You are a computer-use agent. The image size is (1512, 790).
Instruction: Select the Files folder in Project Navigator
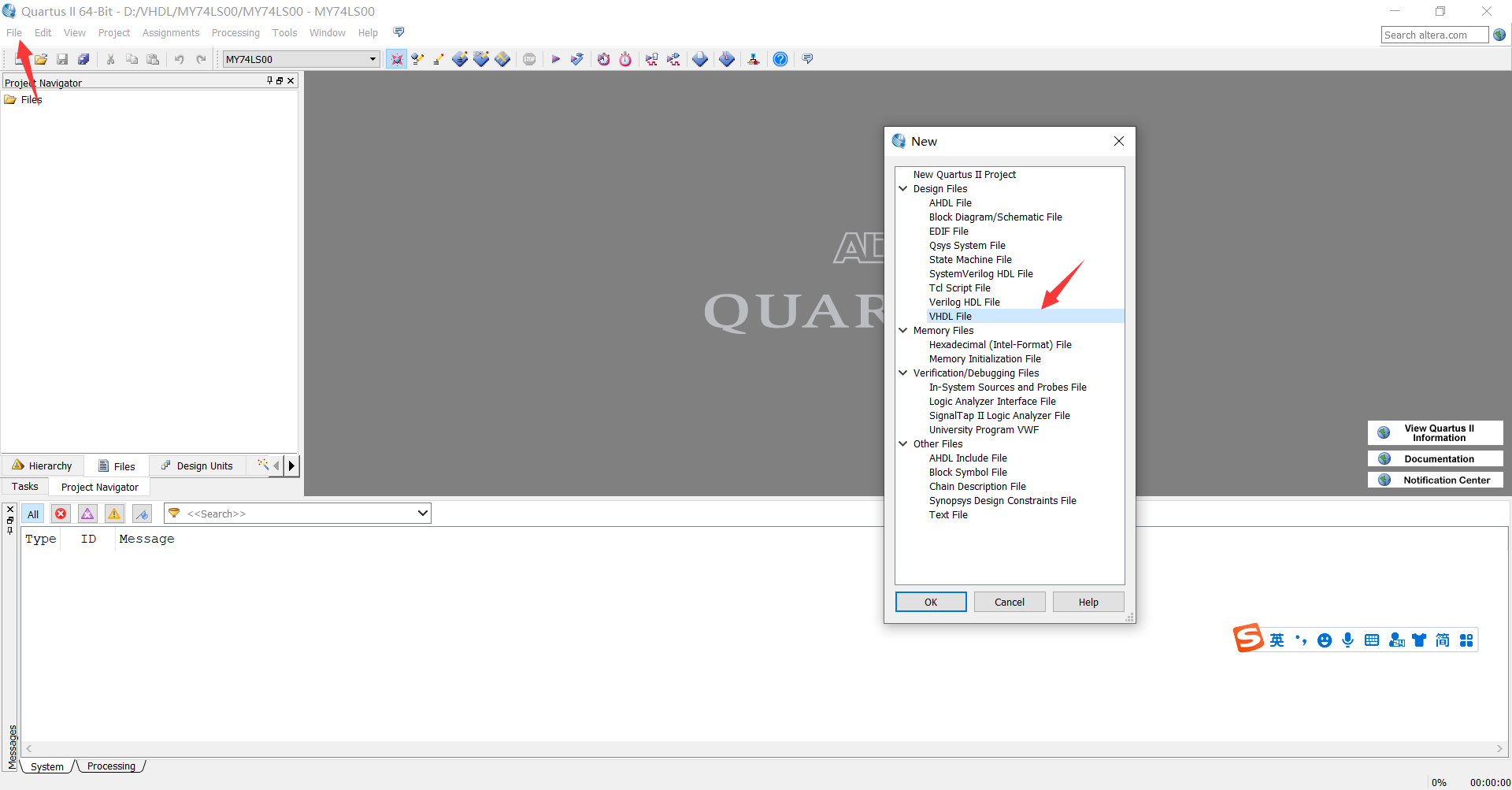[x=24, y=99]
